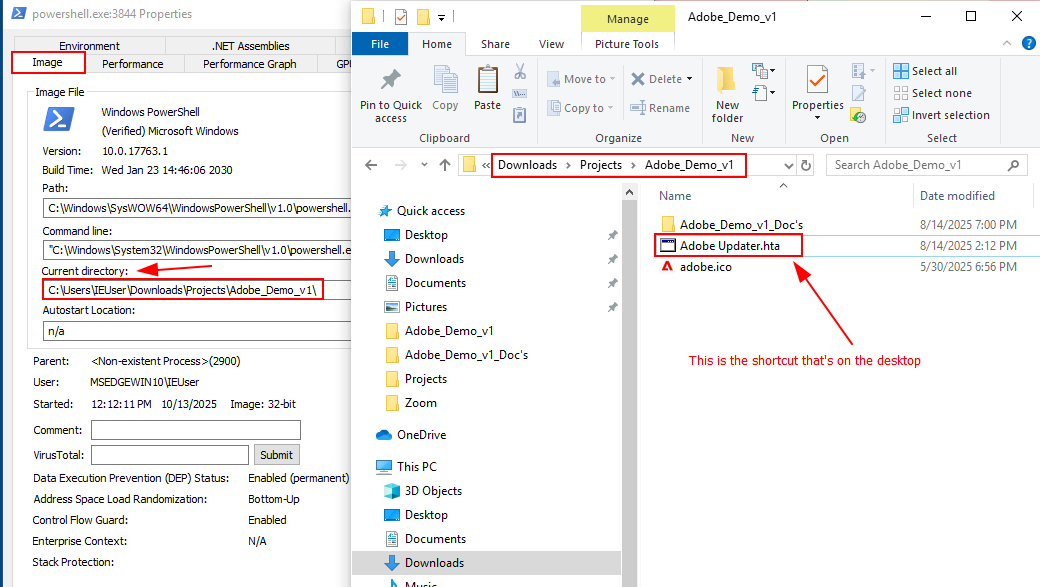Sort by Name column header
This screenshot has width=1040, height=587.
pos(675,196)
